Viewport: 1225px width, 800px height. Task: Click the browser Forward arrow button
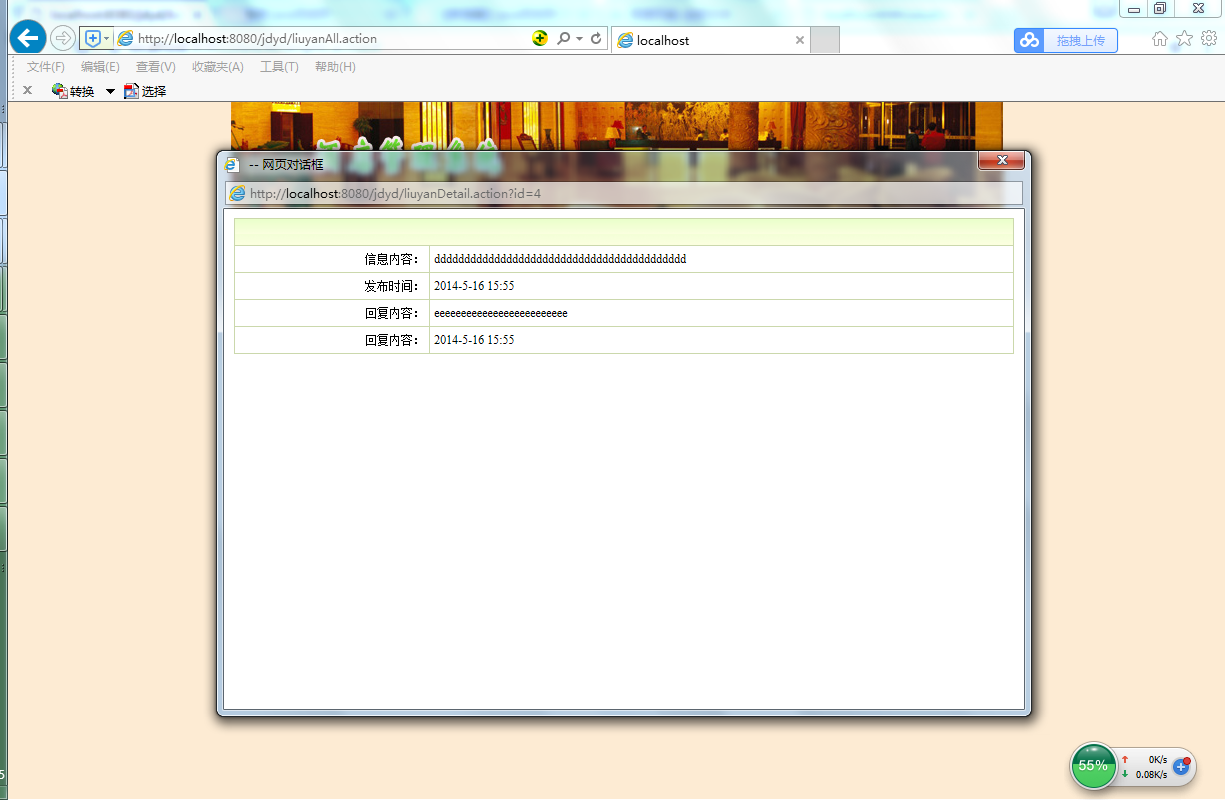[x=63, y=38]
